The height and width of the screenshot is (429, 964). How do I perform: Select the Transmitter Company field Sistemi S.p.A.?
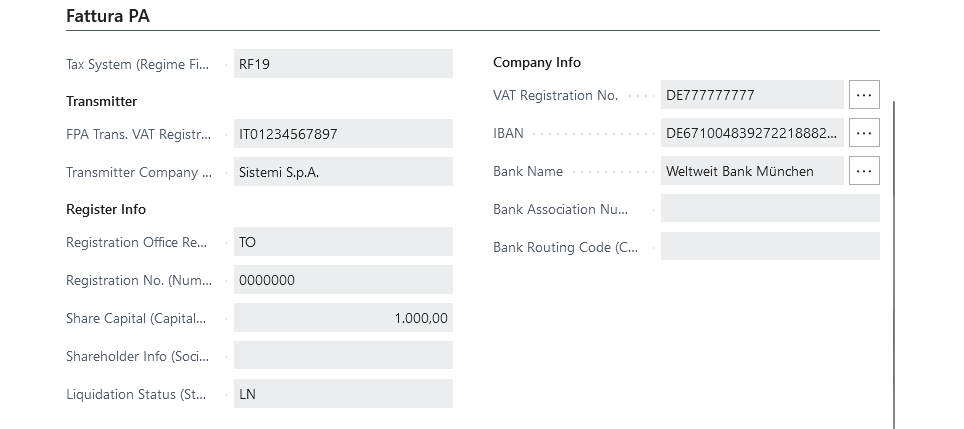pyautogui.click(x=343, y=172)
